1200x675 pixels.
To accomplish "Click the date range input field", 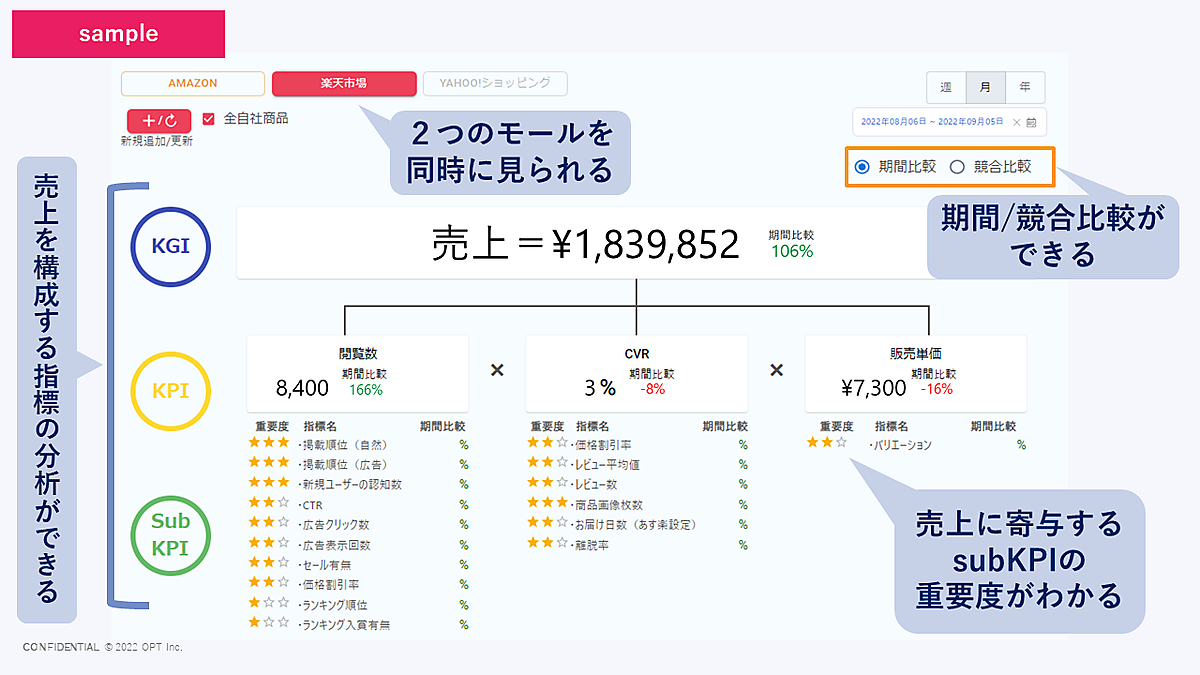I will click(x=930, y=122).
